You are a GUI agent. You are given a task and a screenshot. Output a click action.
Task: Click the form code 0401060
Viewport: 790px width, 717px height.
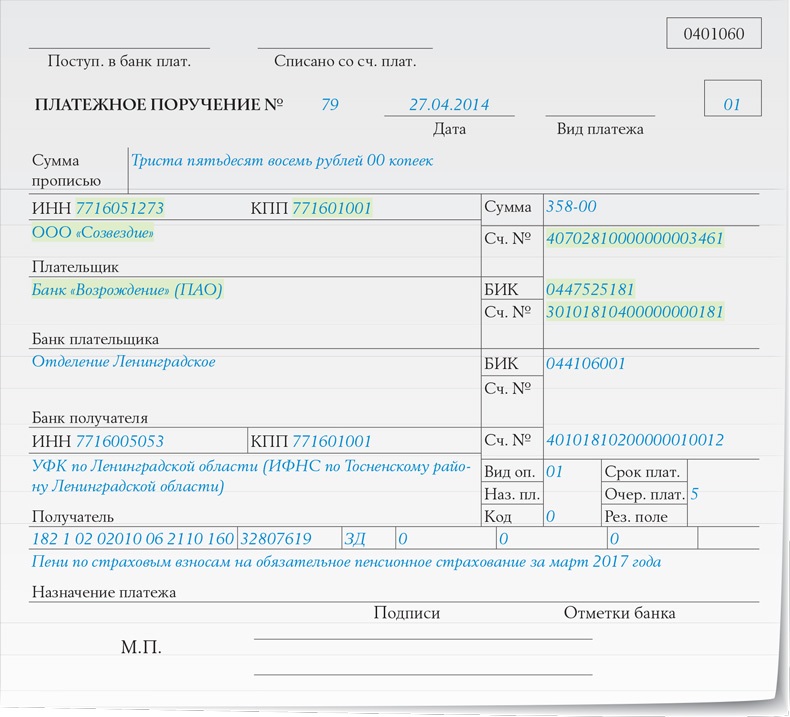click(x=713, y=34)
